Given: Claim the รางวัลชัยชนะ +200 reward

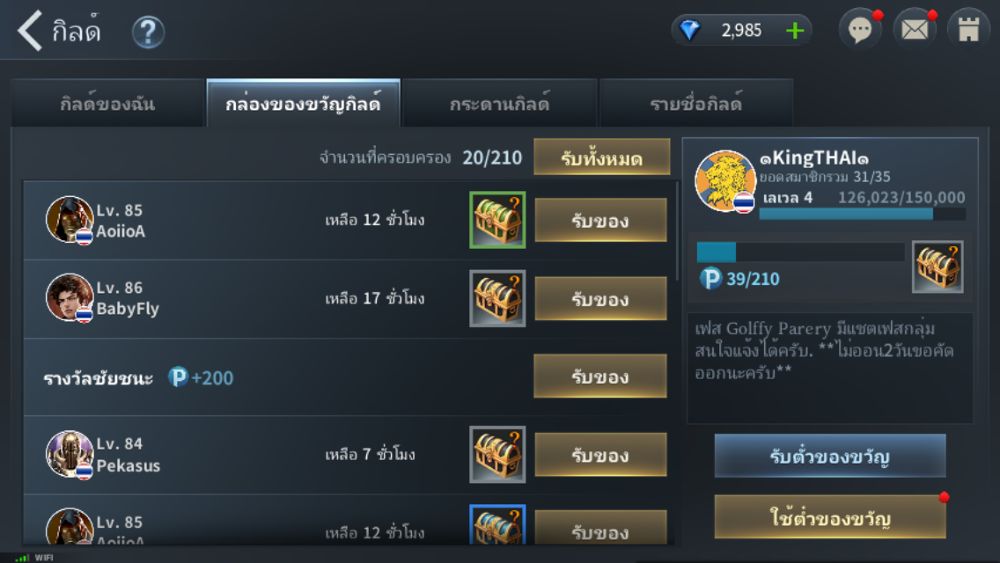Looking at the screenshot, I should click(x=600, y=377).
